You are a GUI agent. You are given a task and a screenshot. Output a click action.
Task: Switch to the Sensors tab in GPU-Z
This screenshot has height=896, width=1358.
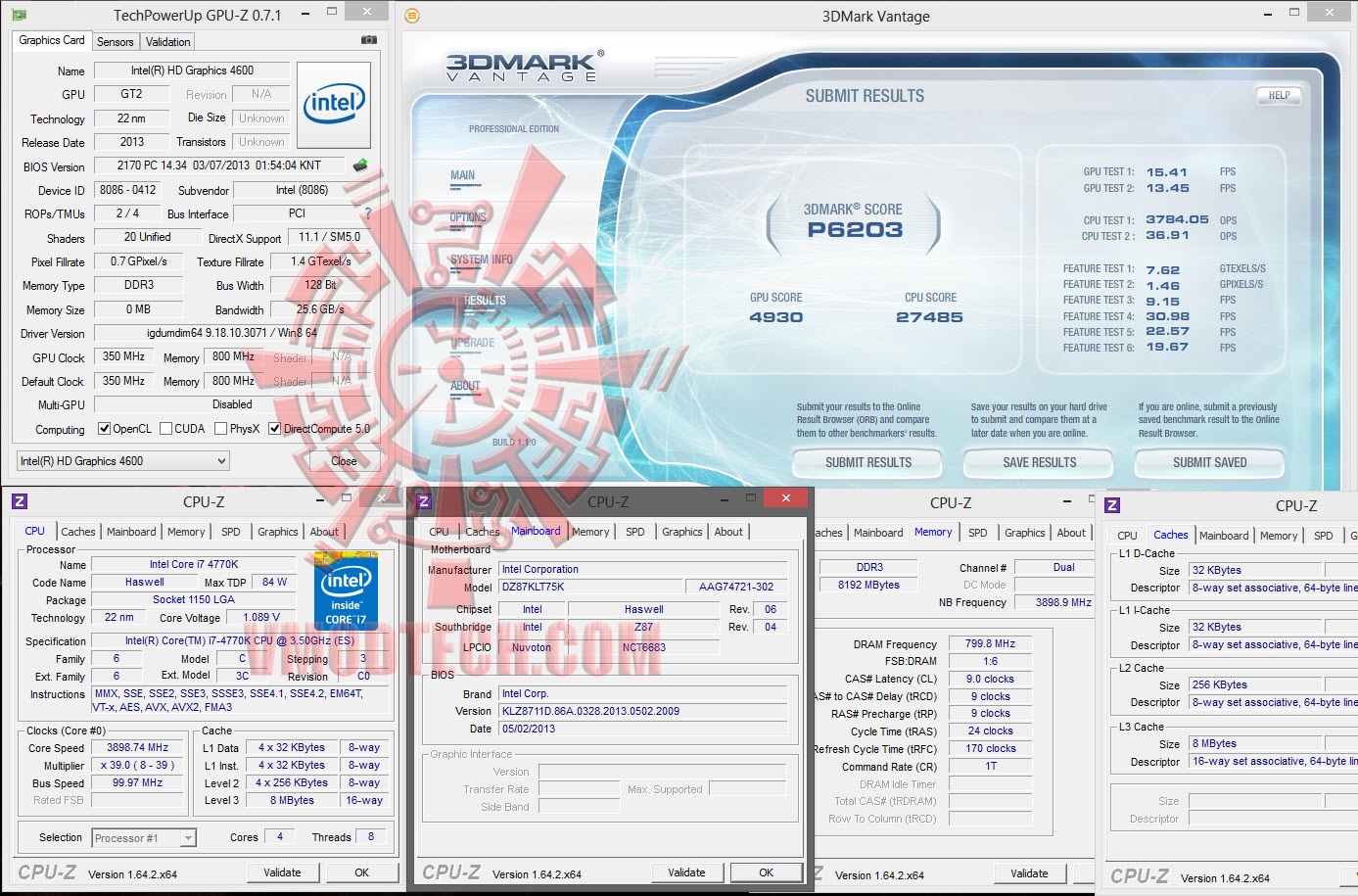[116, 42]
